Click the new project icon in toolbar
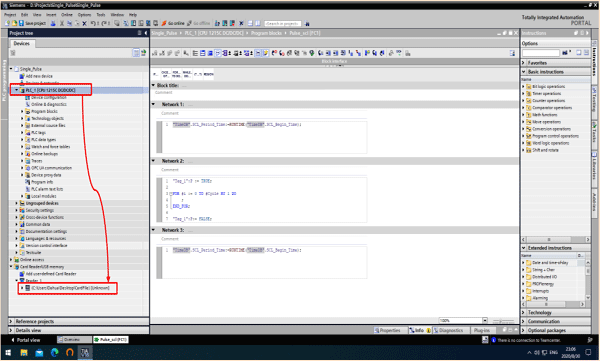600x361 pixels. coord(7,23)
